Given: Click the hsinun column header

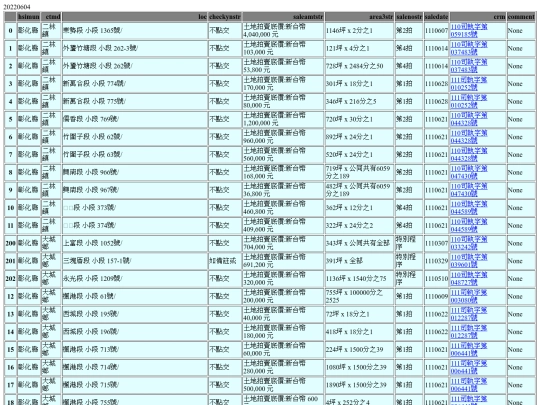Looking at the screenshot, I should click(29, 17).
